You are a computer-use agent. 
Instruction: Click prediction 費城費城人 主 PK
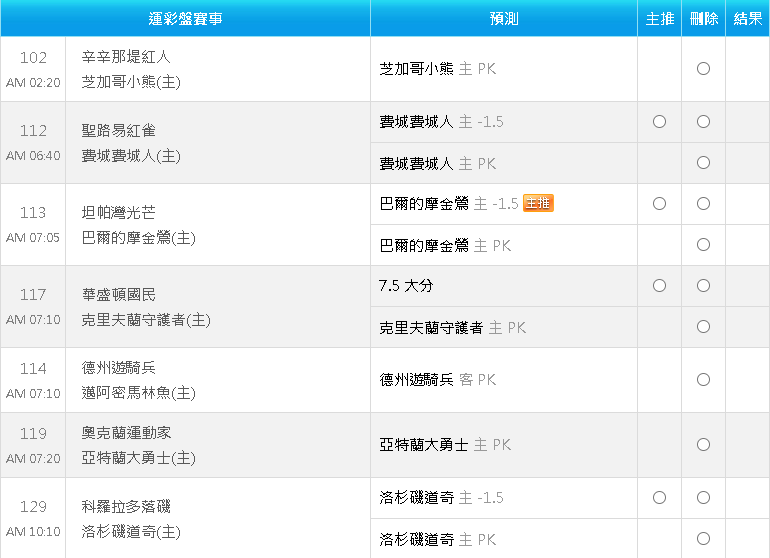click(438, 164)
